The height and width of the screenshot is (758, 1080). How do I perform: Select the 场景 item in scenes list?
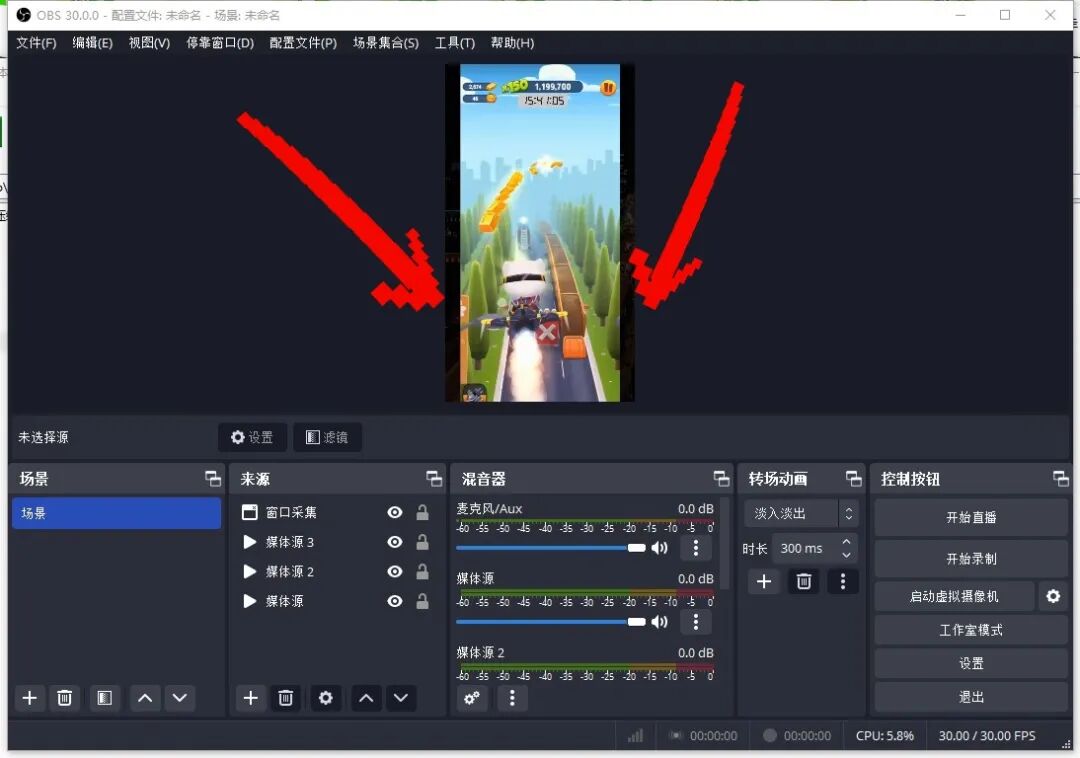click(x=116, y=514)
